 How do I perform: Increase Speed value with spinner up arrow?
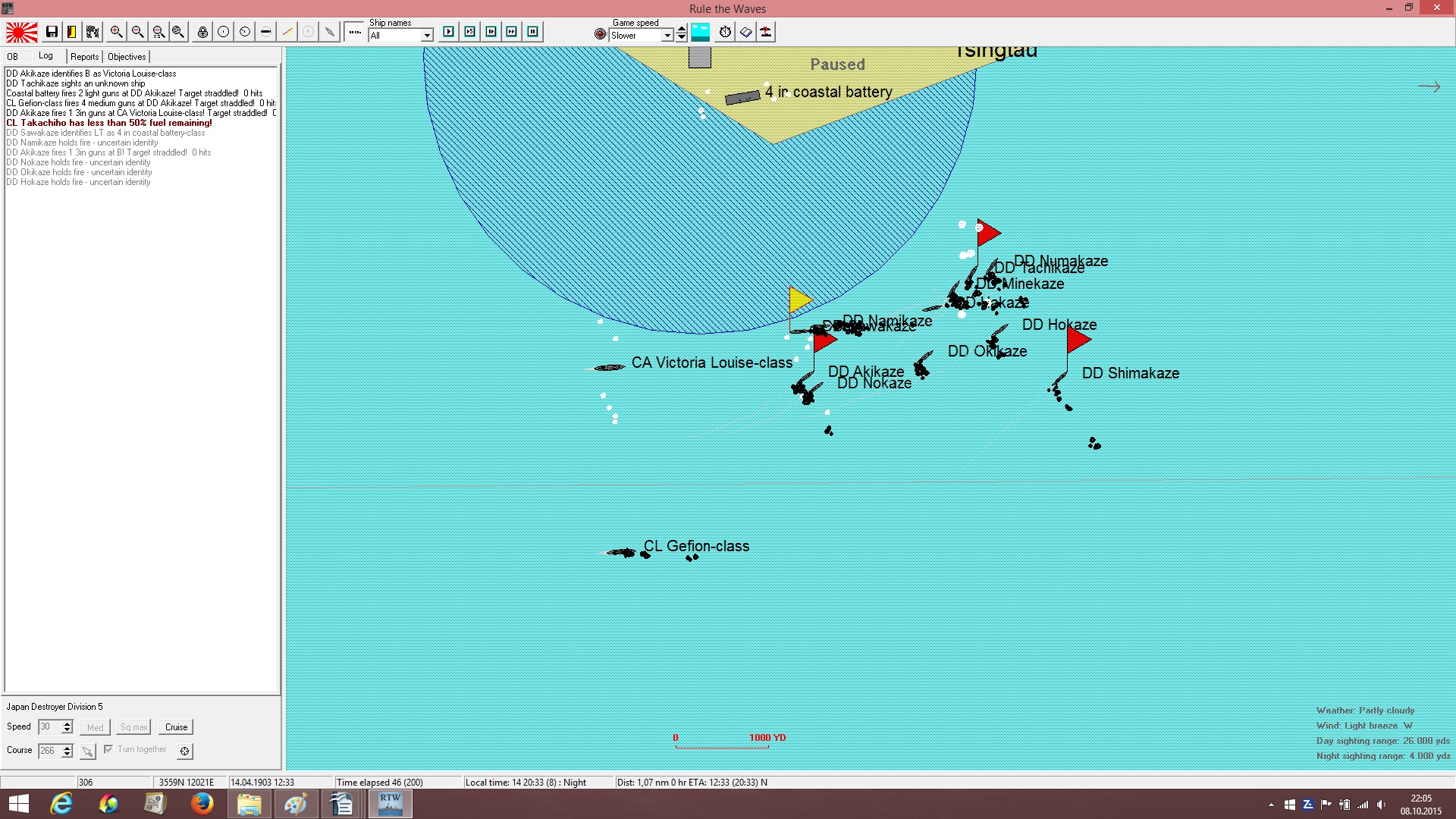point(67,723)
